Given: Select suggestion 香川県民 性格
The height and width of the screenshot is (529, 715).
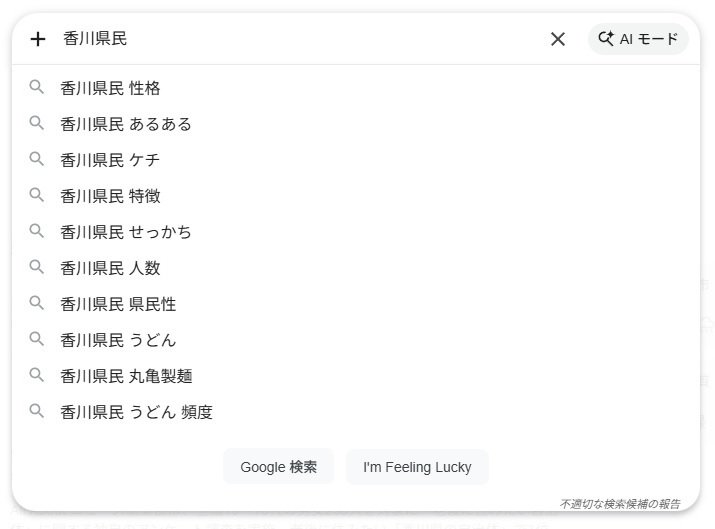Looking at the screenshot, I should pos(110,88).
